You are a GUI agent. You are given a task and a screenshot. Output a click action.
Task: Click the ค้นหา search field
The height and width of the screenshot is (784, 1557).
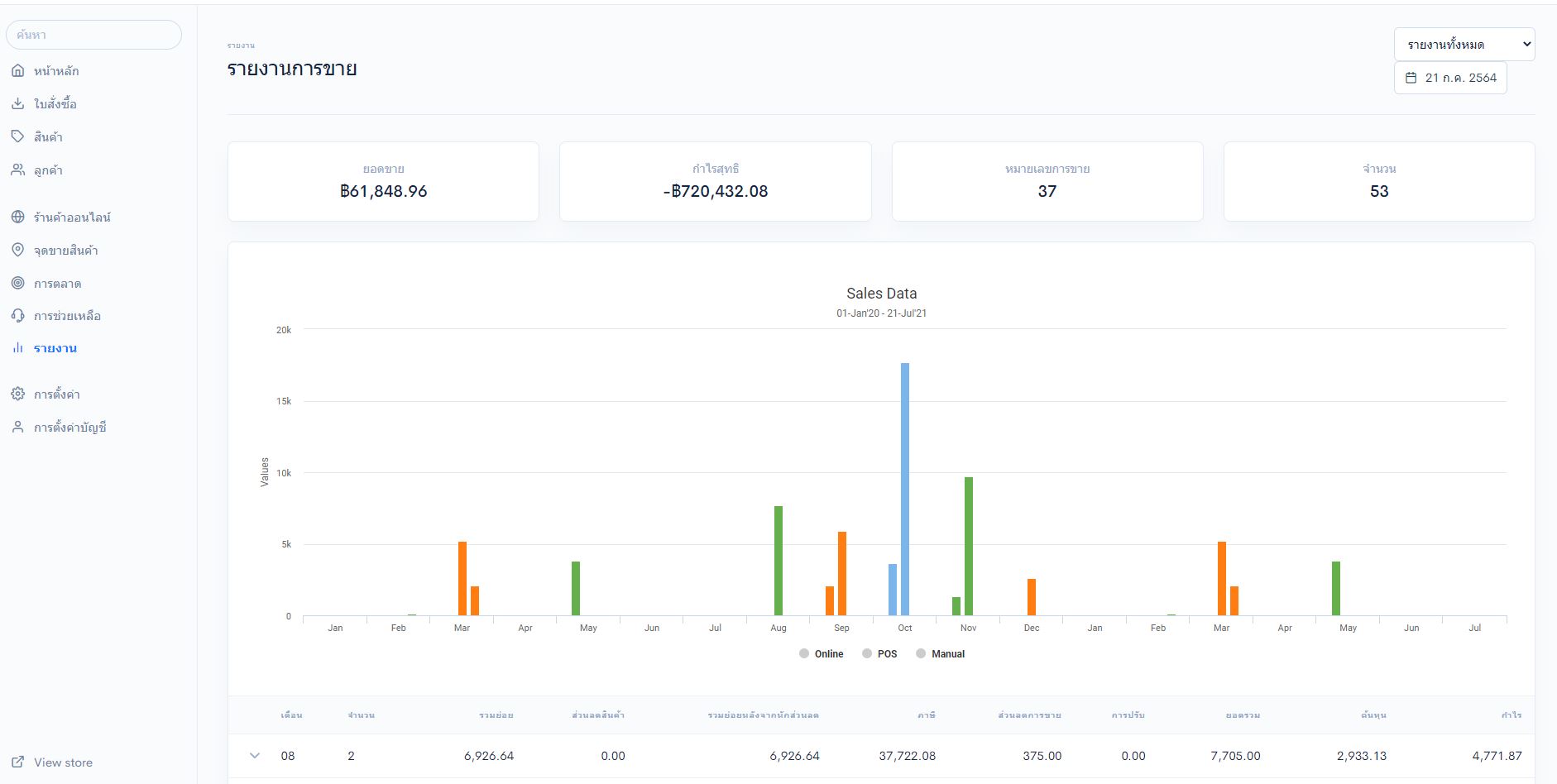pos(93,35)
